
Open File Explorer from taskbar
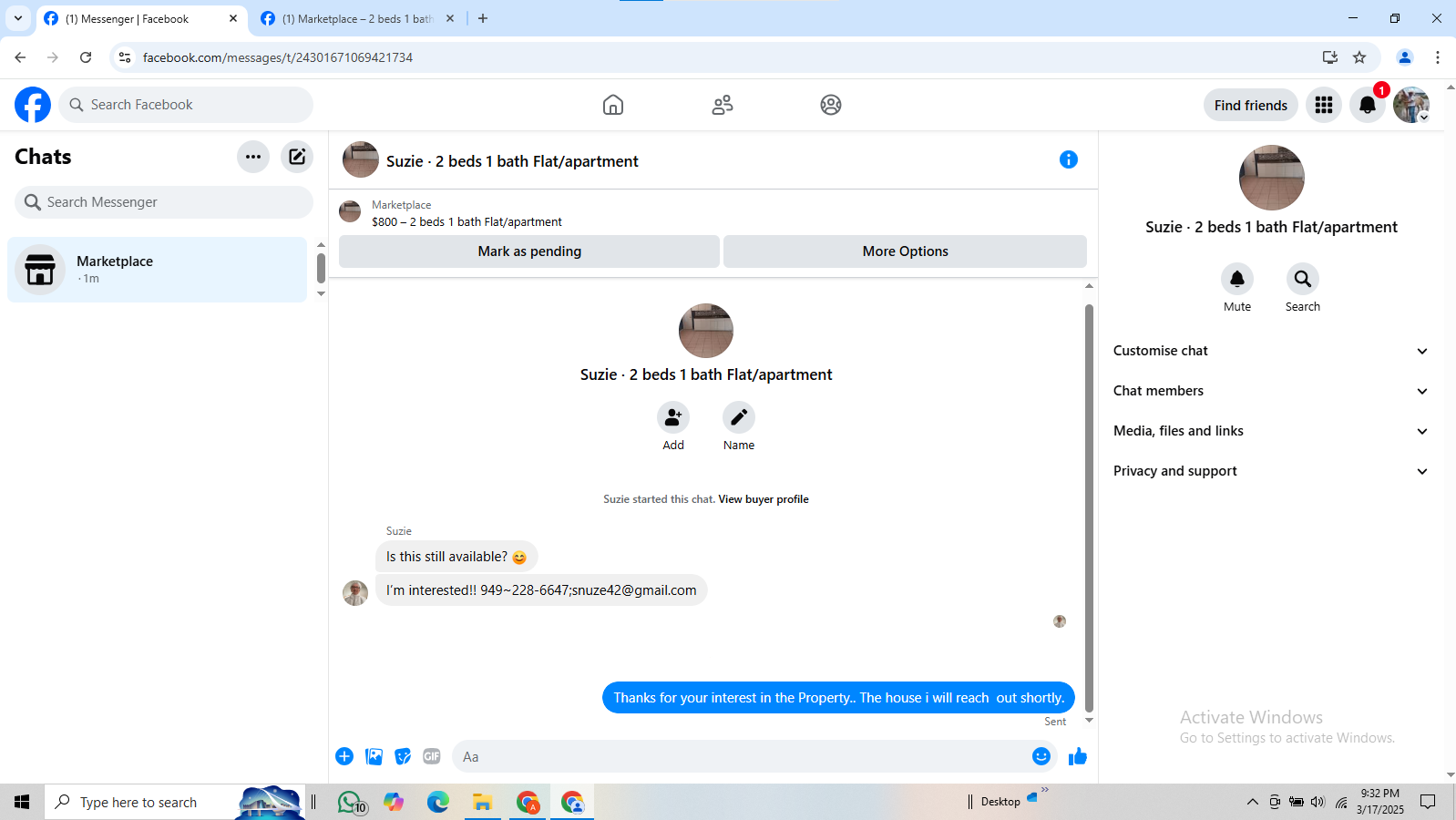[x=482, y=802]
